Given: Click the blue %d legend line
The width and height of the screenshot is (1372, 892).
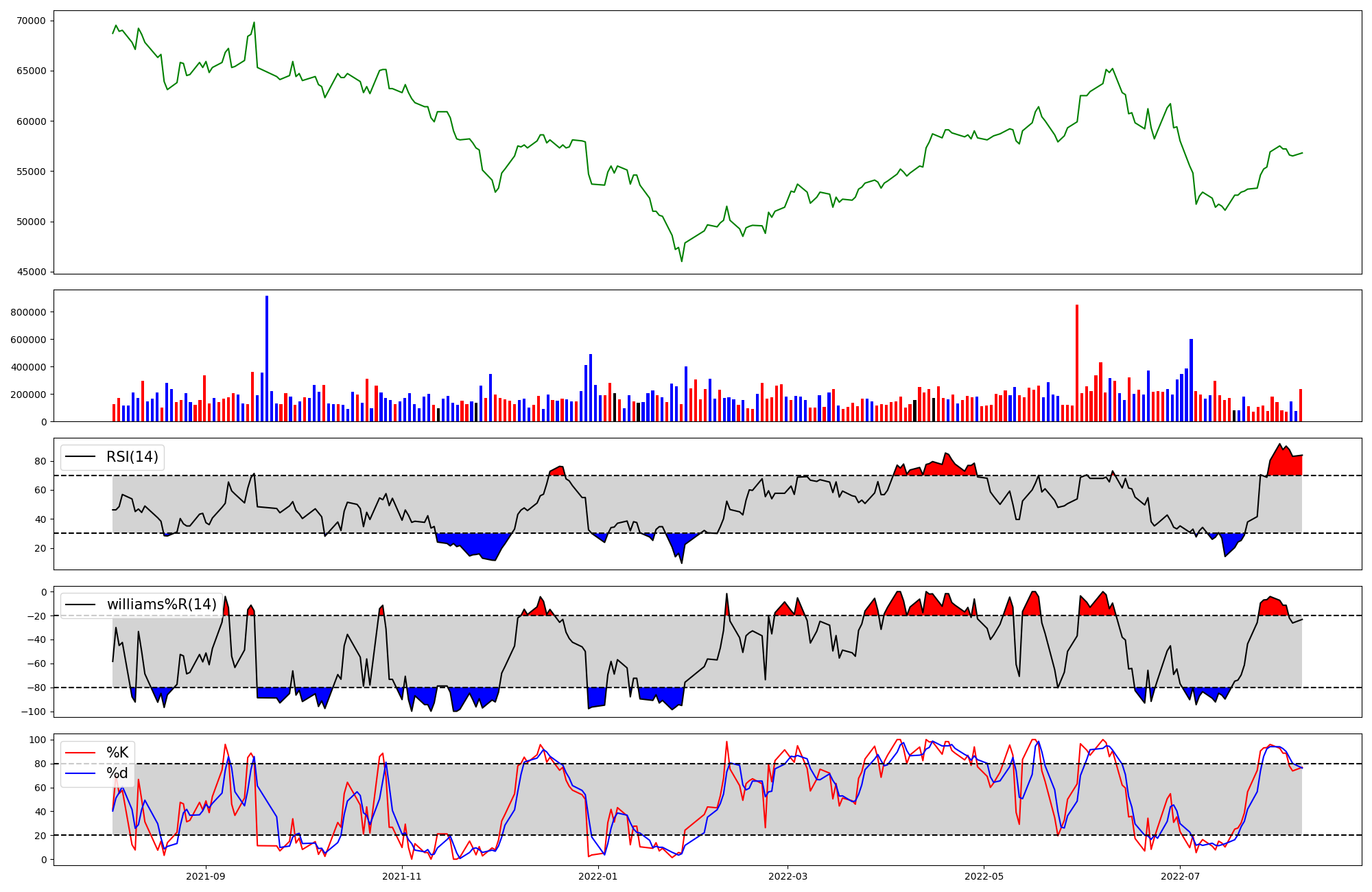Looking at the screenshot, I should pos(80,774).
